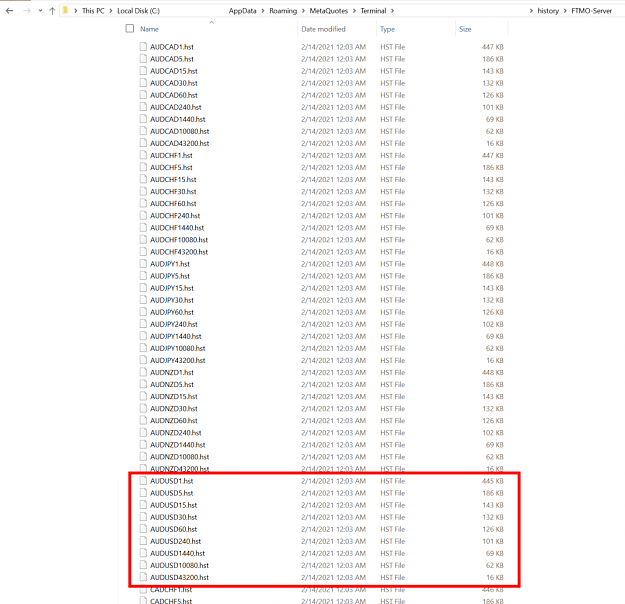Select file icon of AUDJPY1.hst

(143, 264)
